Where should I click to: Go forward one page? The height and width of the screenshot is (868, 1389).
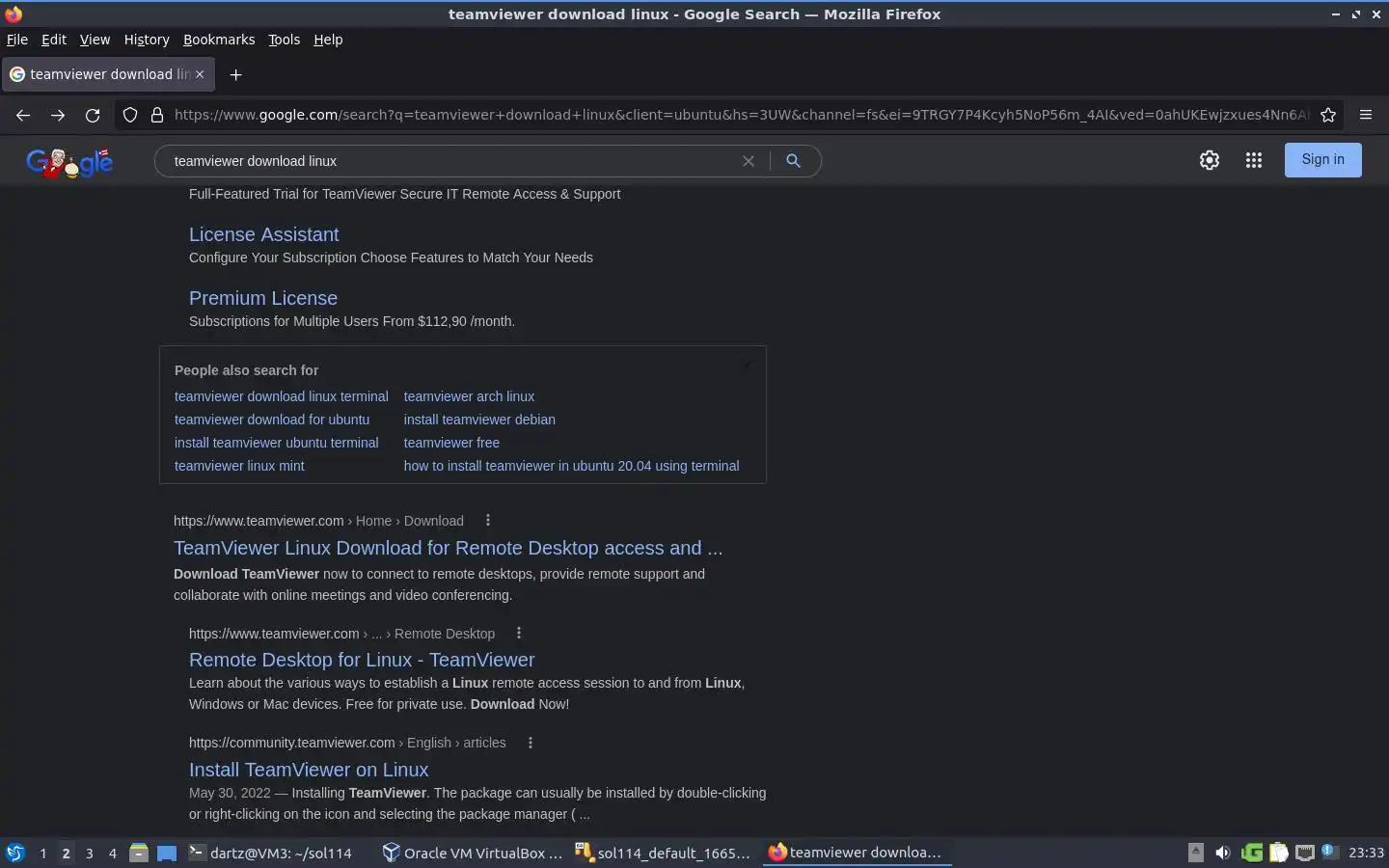click(58, 115)
